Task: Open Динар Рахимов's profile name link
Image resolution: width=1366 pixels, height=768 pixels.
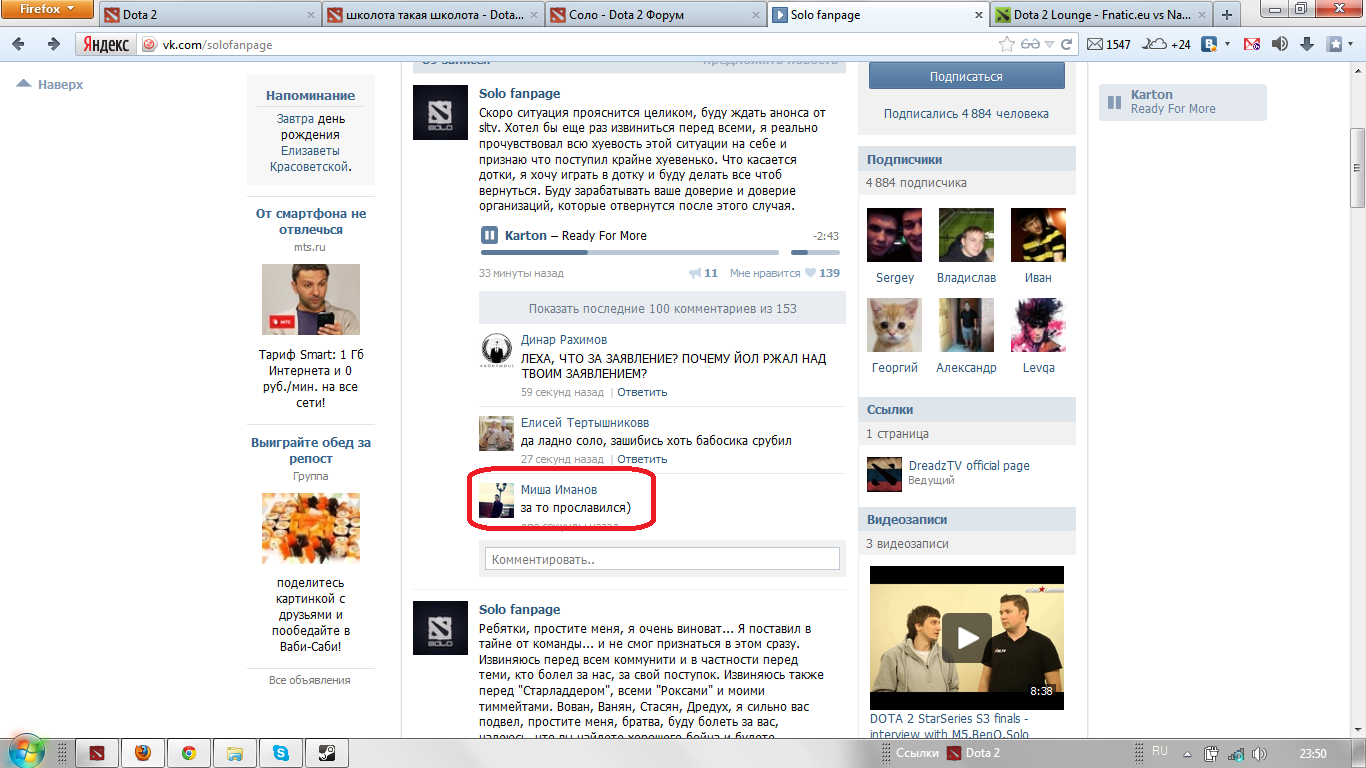Action: tap(564, 340)
